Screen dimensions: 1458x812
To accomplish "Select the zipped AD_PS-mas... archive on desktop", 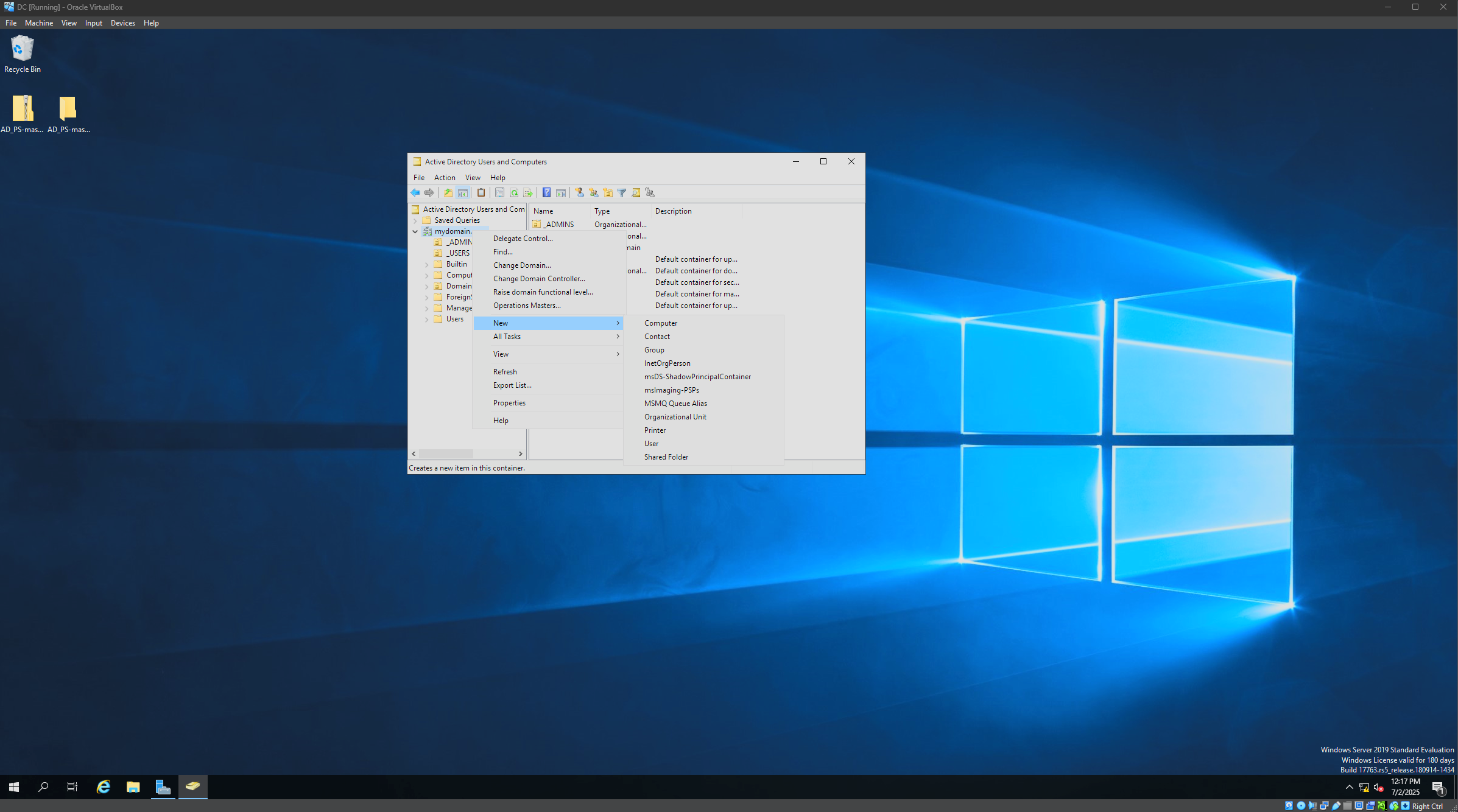I will pos(23,114).
